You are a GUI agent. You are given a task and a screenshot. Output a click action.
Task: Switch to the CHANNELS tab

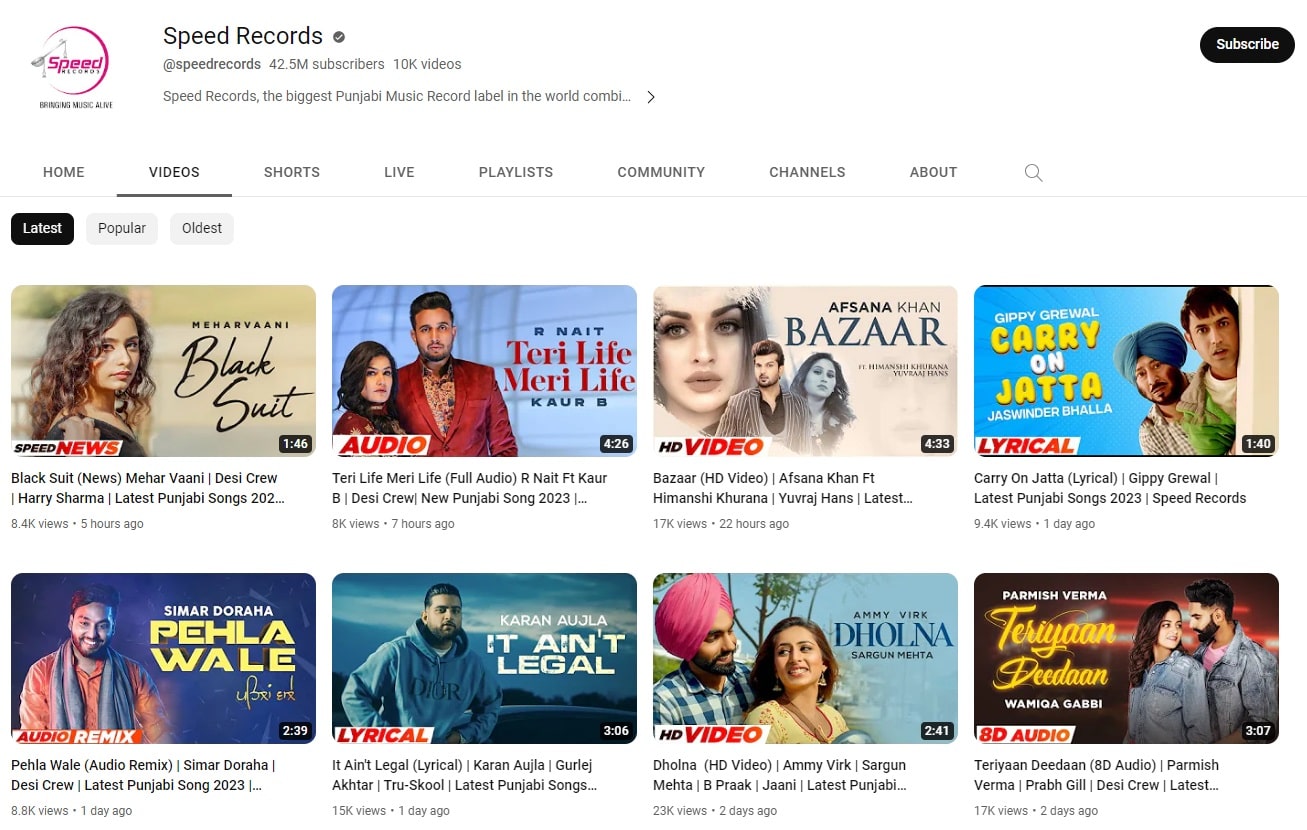tap(807, 172)
